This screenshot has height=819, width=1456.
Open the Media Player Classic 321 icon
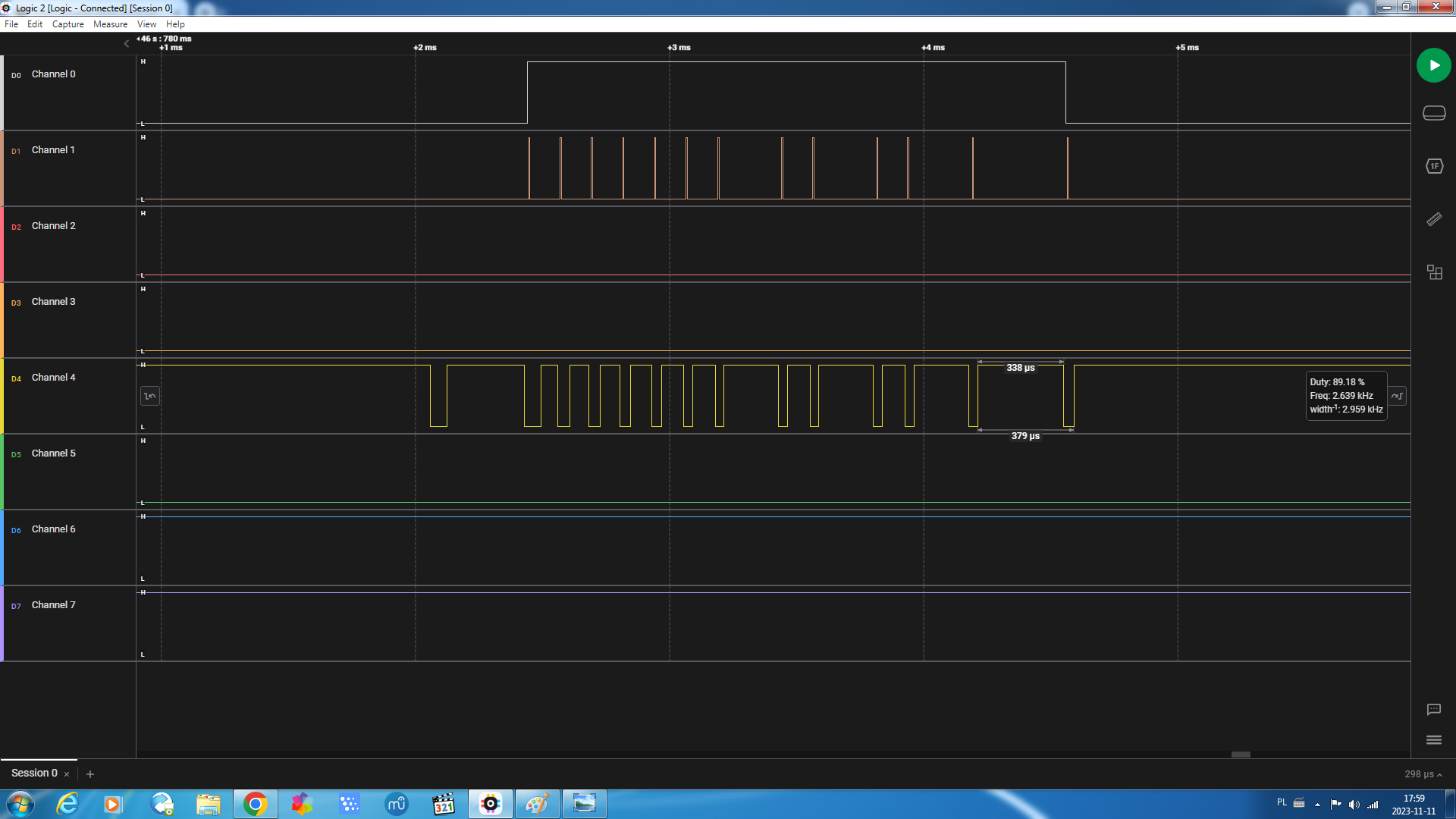[x=443, y=804]
